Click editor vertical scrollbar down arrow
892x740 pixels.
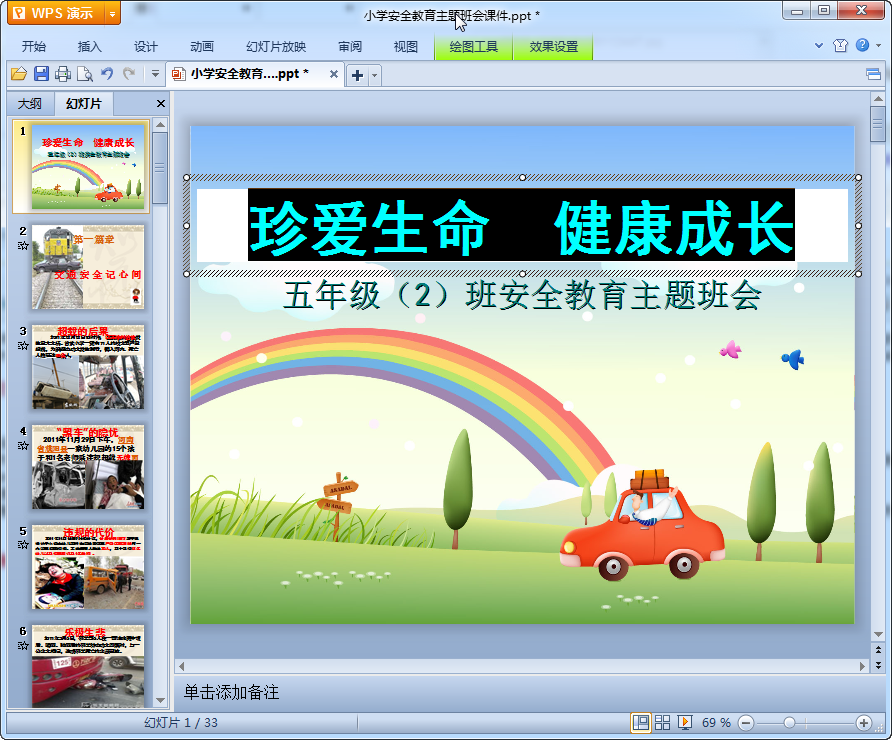tap(878, 634)
